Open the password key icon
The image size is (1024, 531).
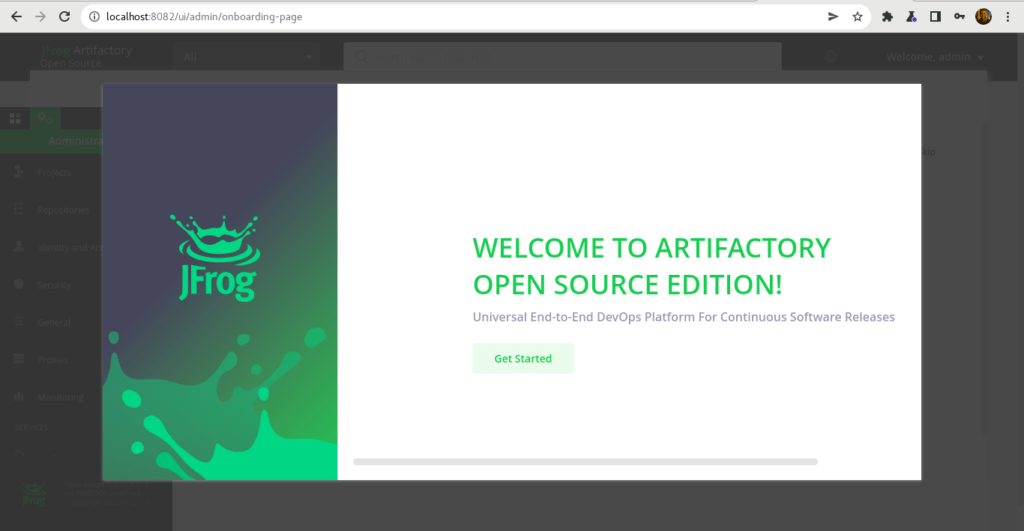(959, 17)
